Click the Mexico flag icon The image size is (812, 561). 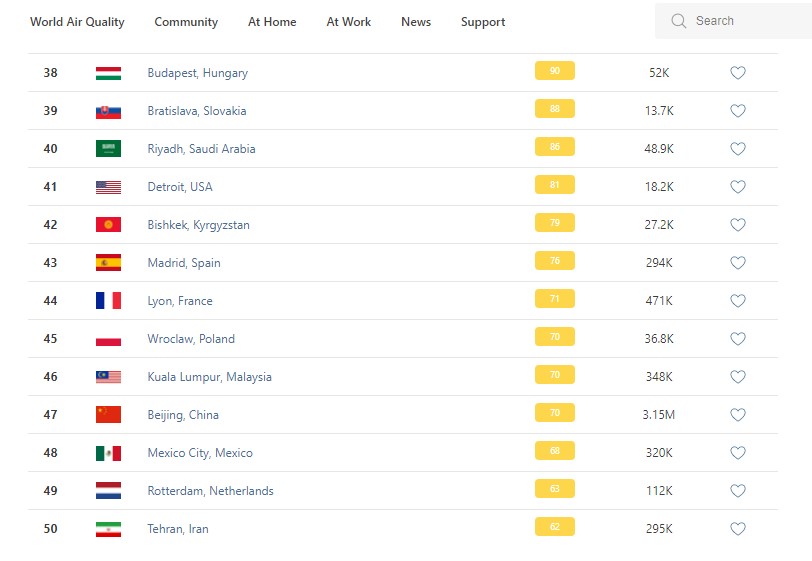pos(108,453)
